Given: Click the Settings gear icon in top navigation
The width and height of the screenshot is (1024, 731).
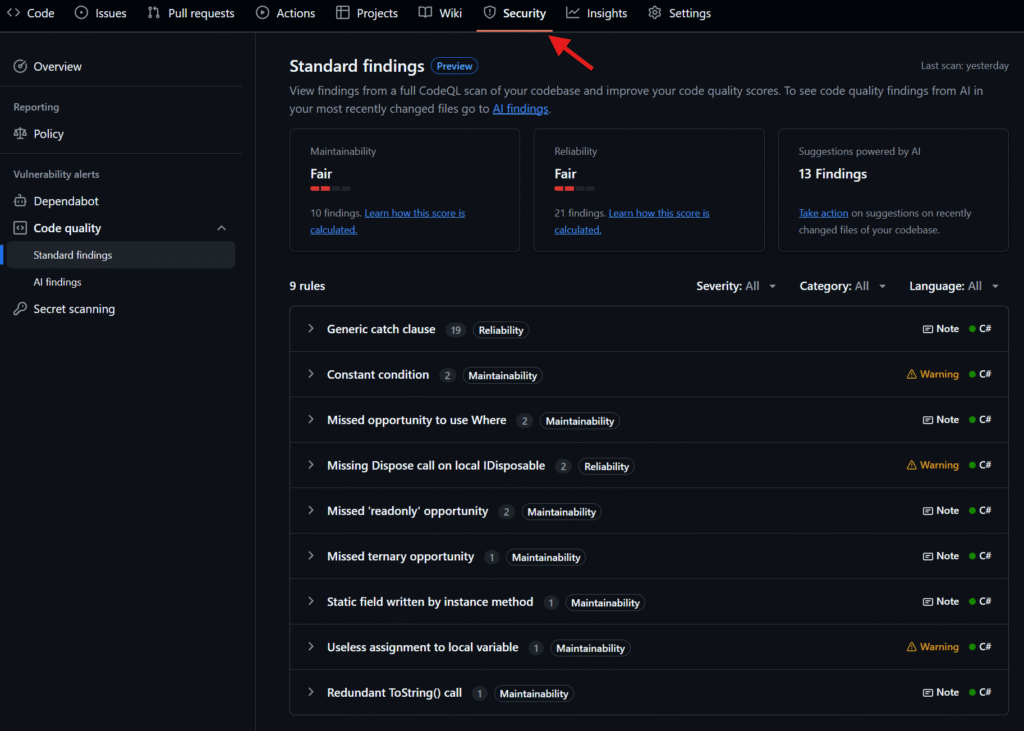Looking at the screenshot, I should click(655, 13).
